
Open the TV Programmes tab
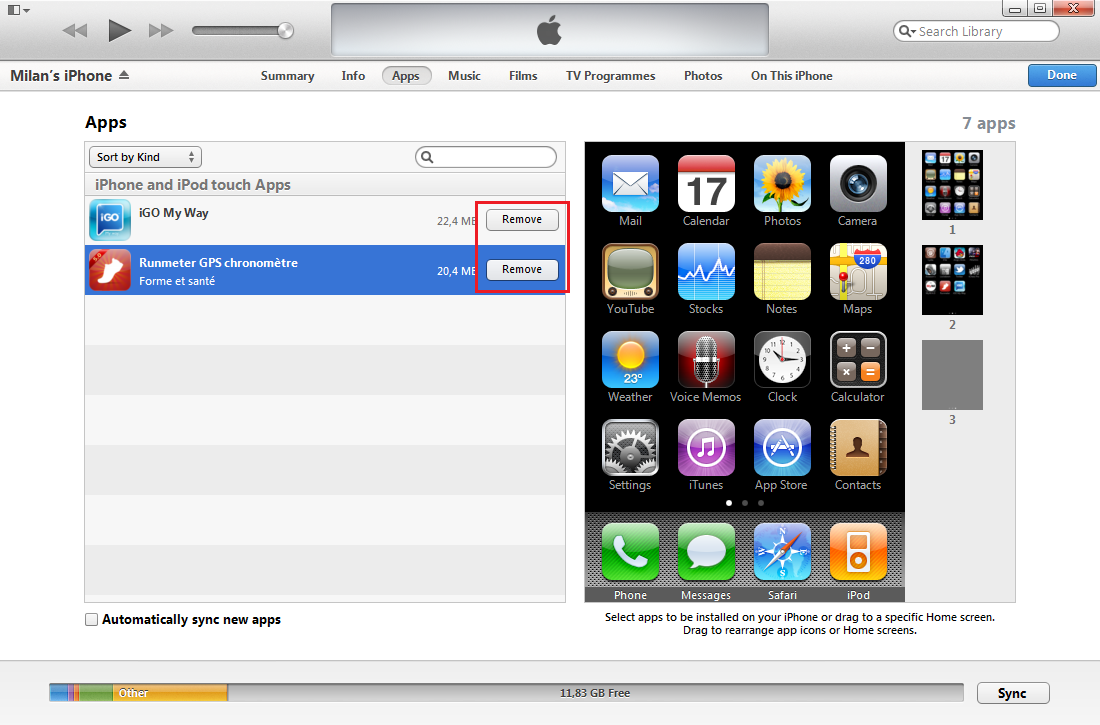(x=610, y=75)
